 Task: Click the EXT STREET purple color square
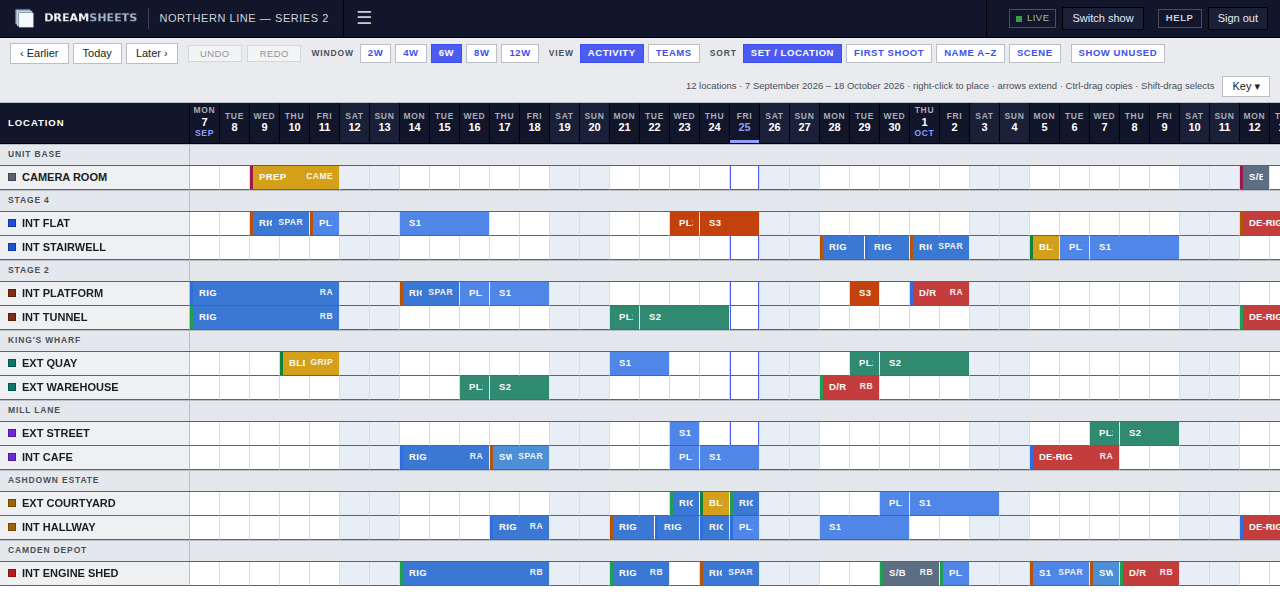pos(12,433)
